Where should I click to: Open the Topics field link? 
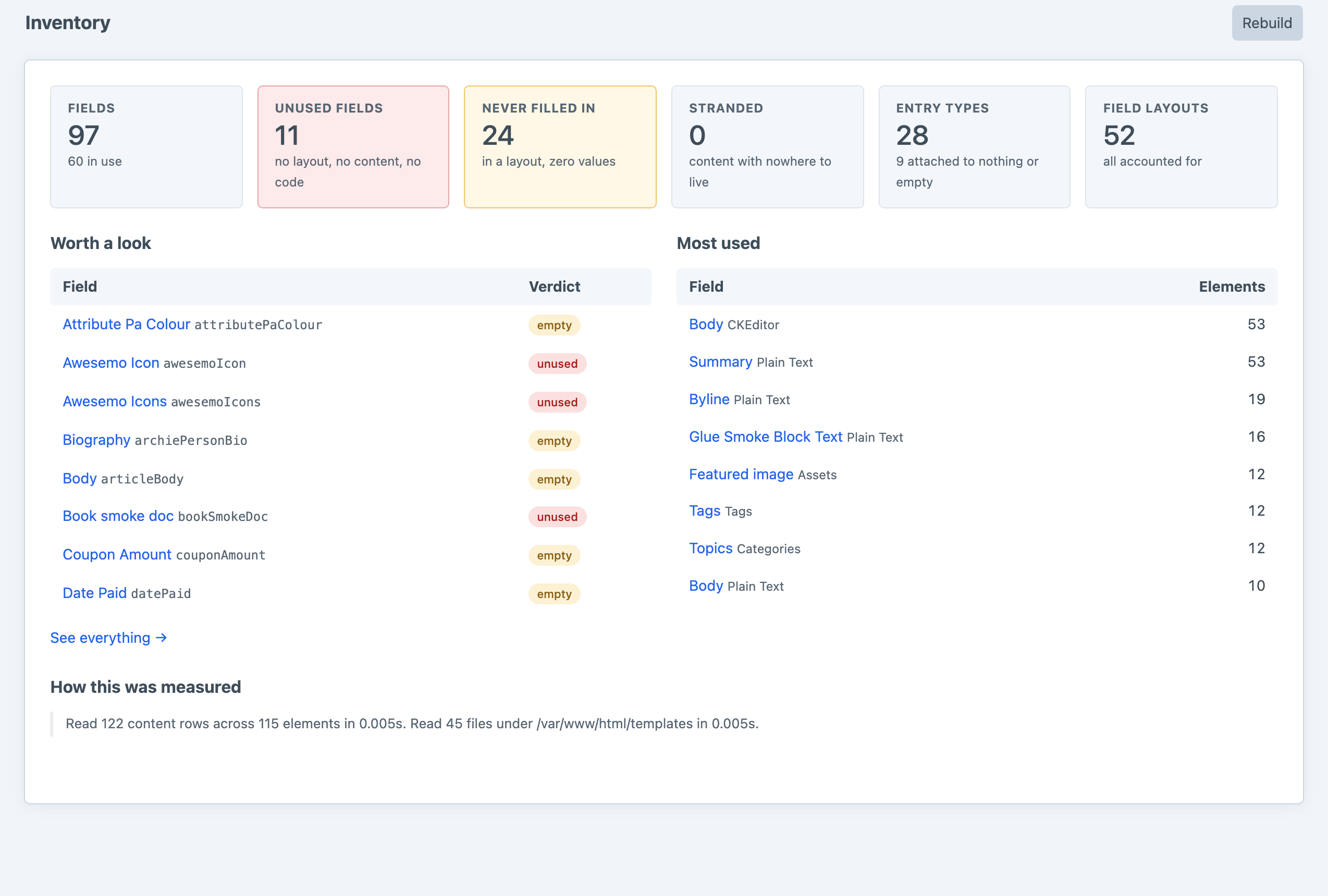tap(711, 548)
